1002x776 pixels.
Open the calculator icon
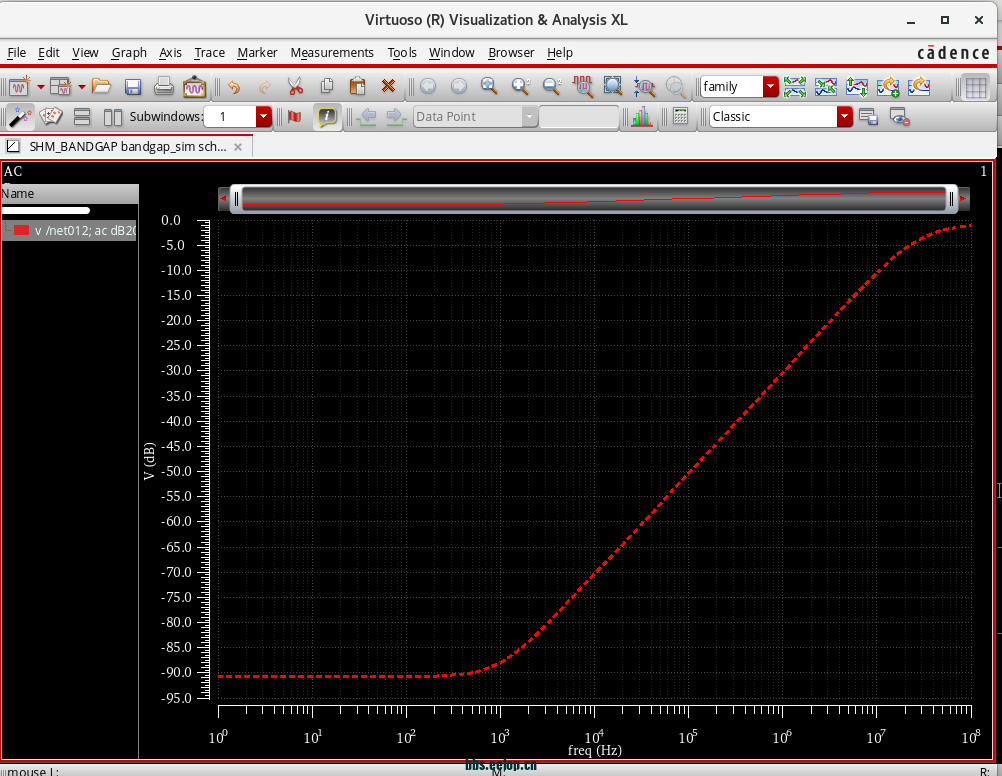click(x=681, y=116)
